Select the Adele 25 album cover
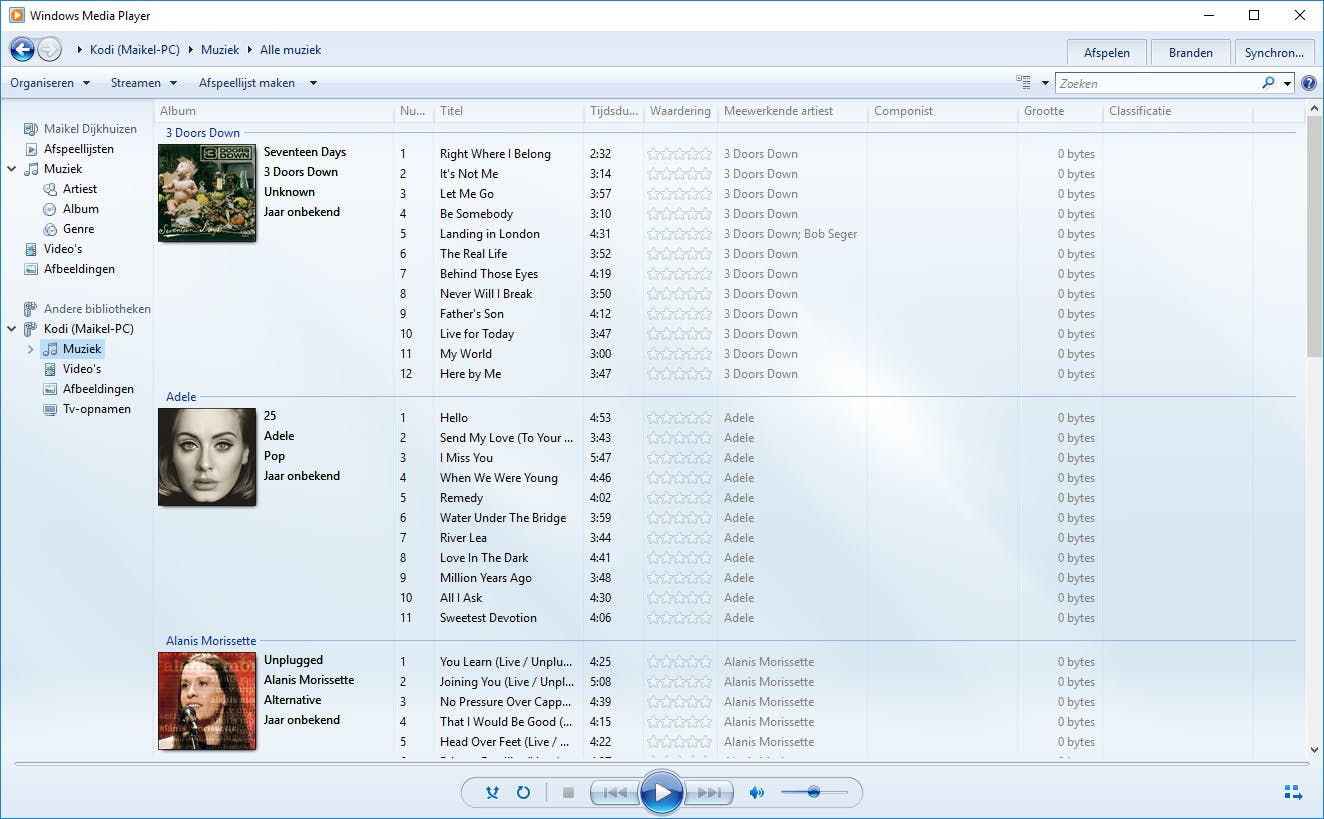The image size is (1324, 819). tap(207, 457)
